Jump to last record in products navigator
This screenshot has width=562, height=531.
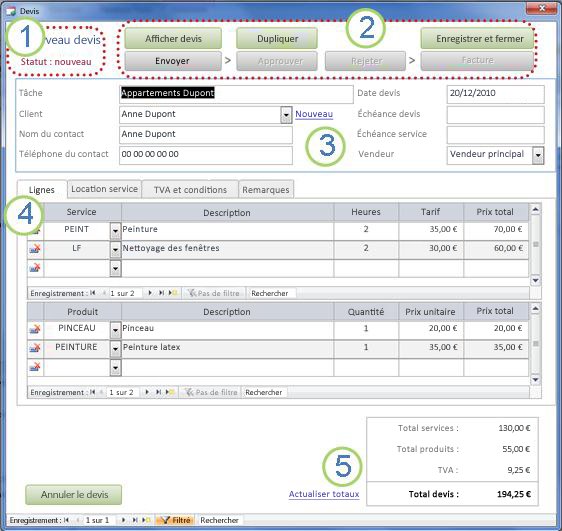(158, 392)
